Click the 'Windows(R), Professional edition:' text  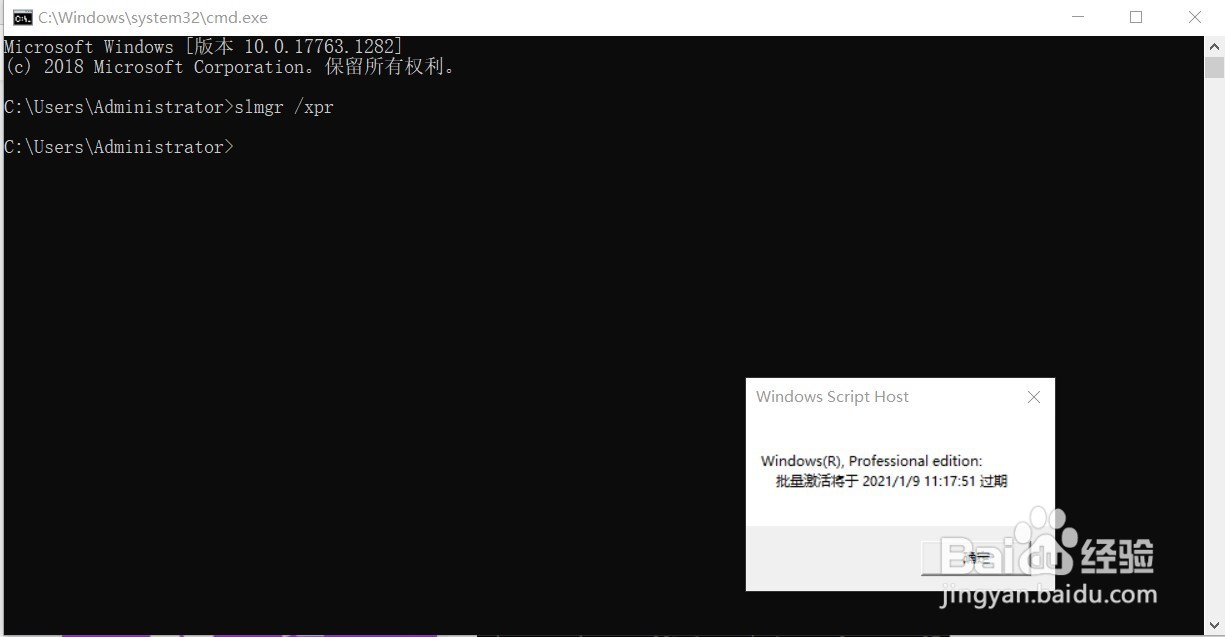click(x=872, y=461)
